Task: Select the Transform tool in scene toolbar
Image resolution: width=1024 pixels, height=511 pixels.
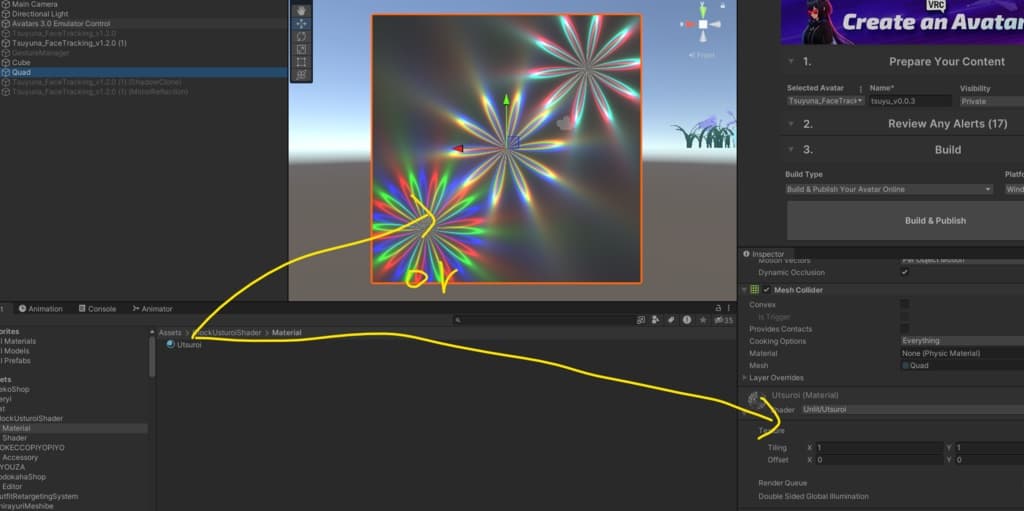Action: [x=301, y=75]
